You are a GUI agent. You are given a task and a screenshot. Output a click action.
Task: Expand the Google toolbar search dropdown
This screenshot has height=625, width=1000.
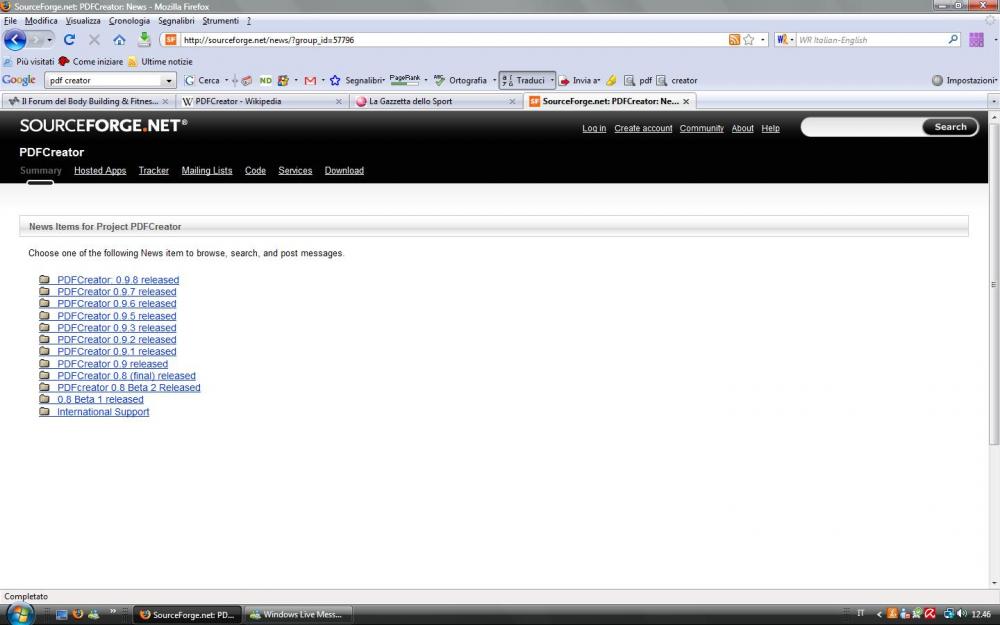tap(167, 80)
